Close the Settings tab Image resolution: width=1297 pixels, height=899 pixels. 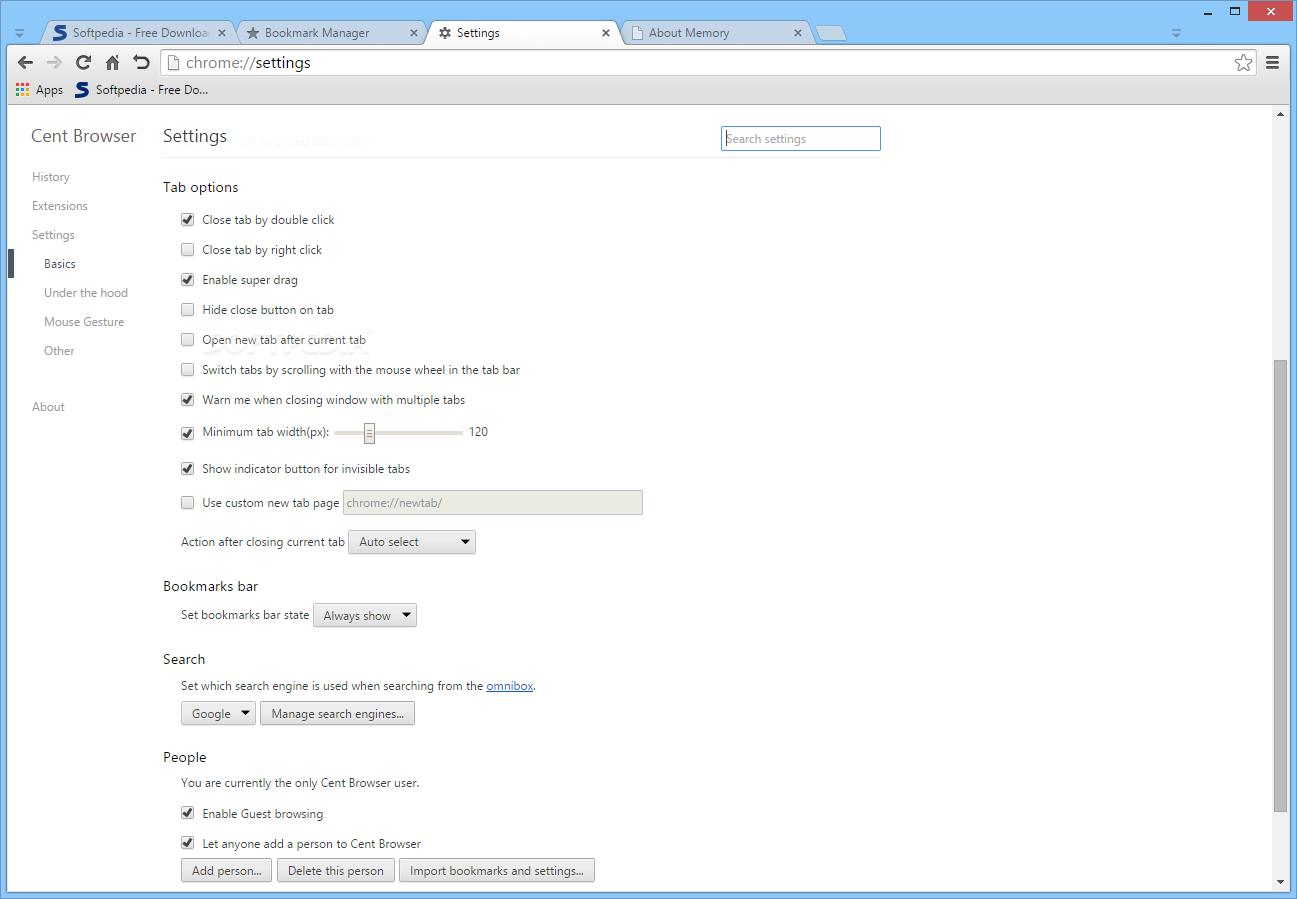pos(606,33)
